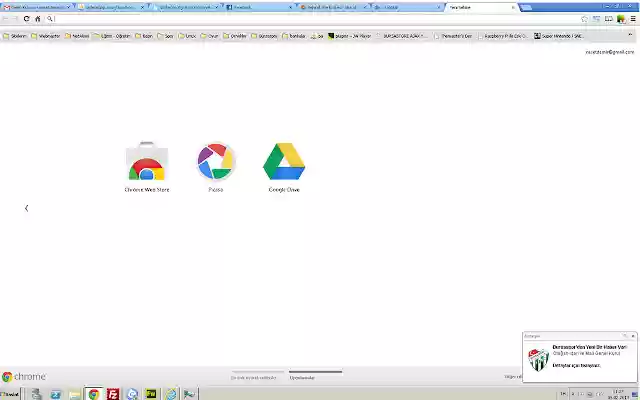This screenshot has width=640, height=400.
Task: Open notification settings wrench icon
Action: [x=624, y=336]
